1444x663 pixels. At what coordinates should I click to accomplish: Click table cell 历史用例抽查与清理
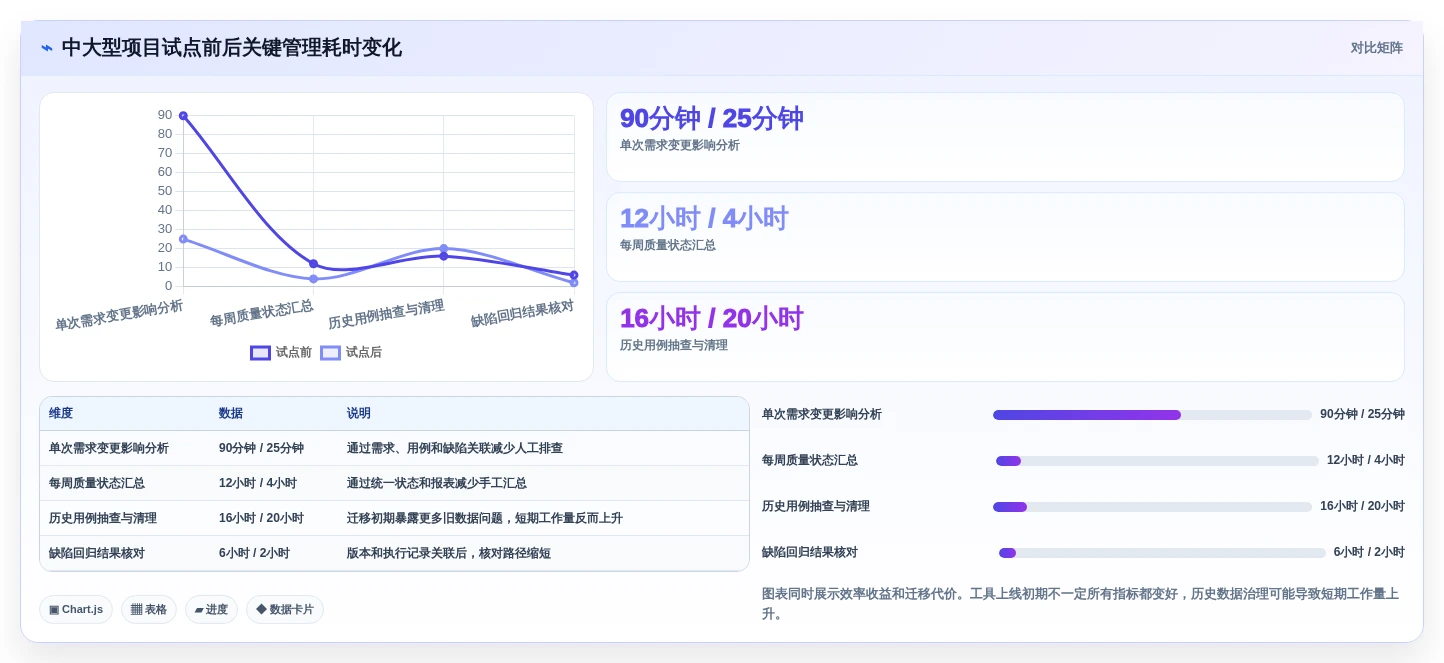coord(103,518)
